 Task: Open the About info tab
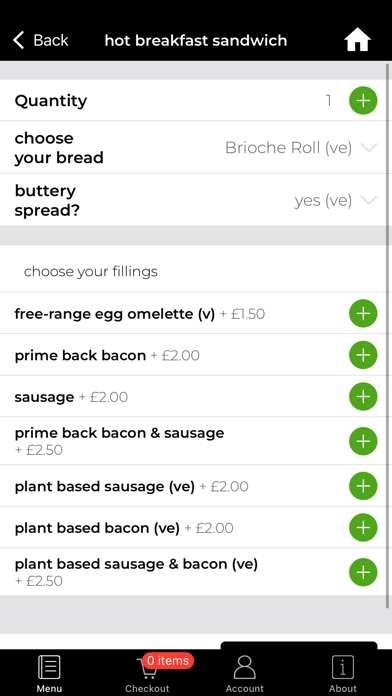pyautogui.click(x=343, y=673)
